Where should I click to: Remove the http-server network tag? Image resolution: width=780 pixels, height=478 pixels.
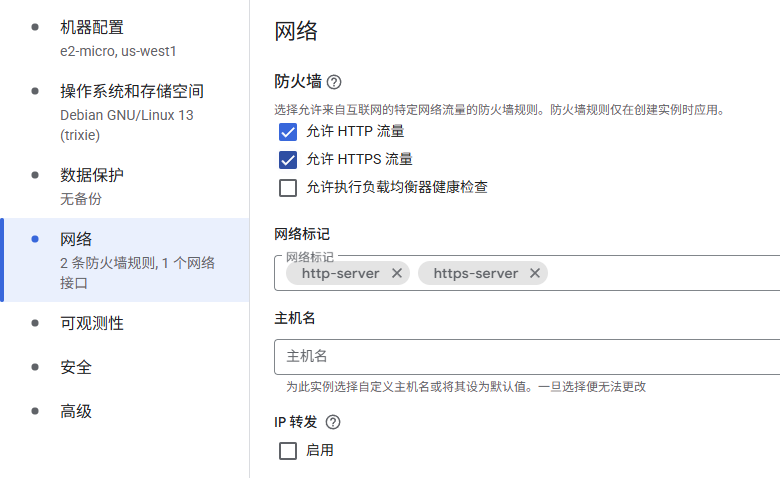click(397, 273)
